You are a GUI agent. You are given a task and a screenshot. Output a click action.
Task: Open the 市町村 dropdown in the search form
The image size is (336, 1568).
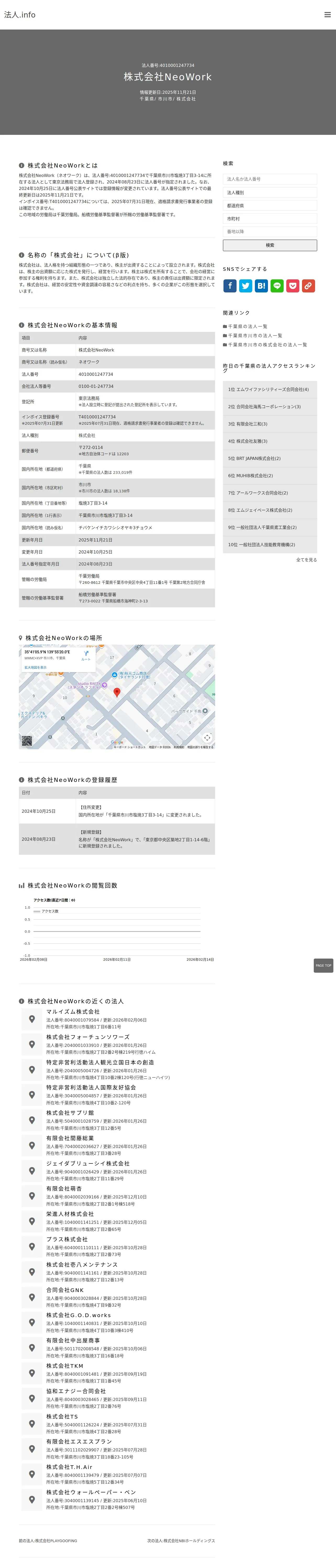270,218
